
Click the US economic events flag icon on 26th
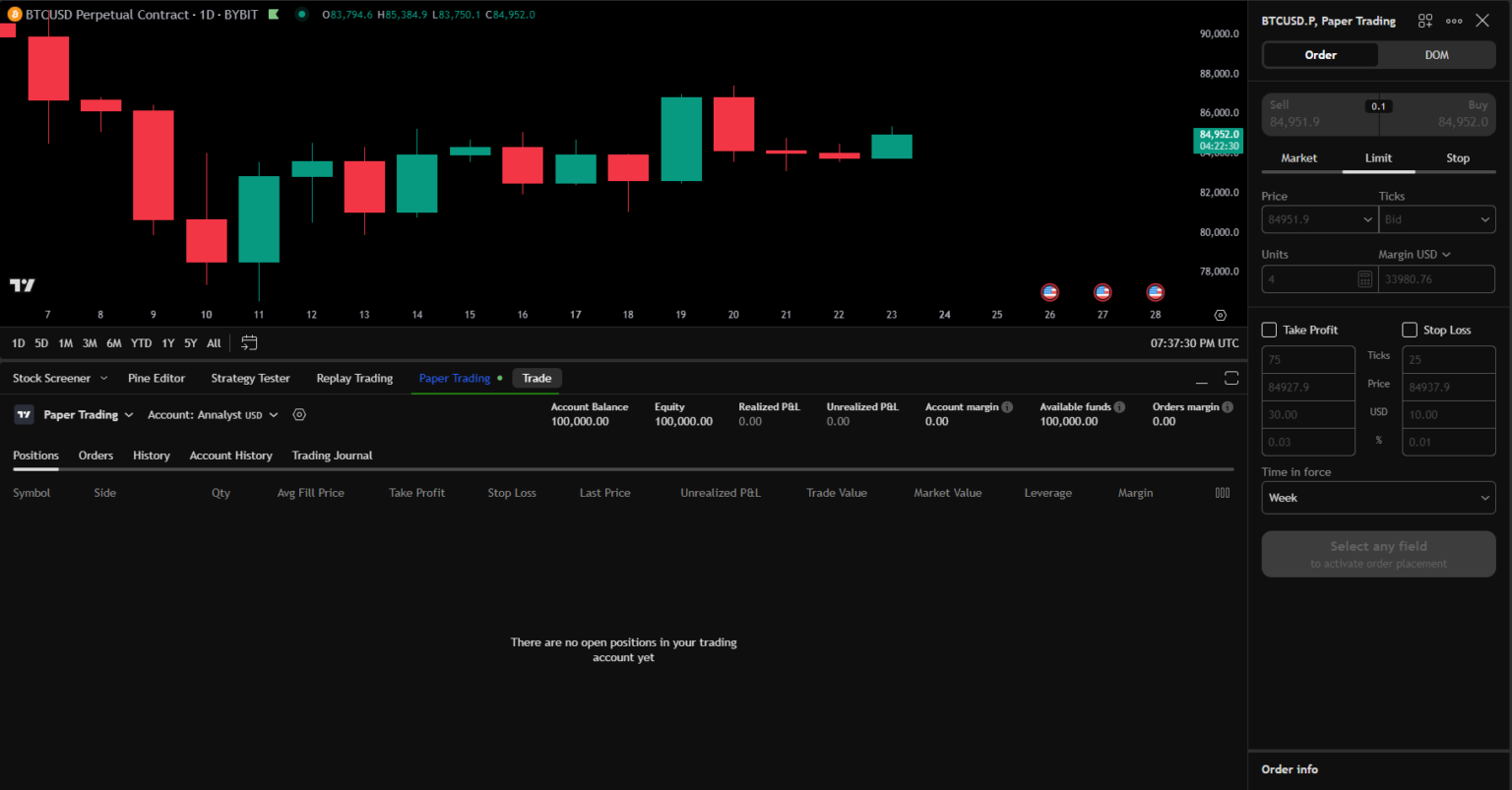pos(1049,291)
